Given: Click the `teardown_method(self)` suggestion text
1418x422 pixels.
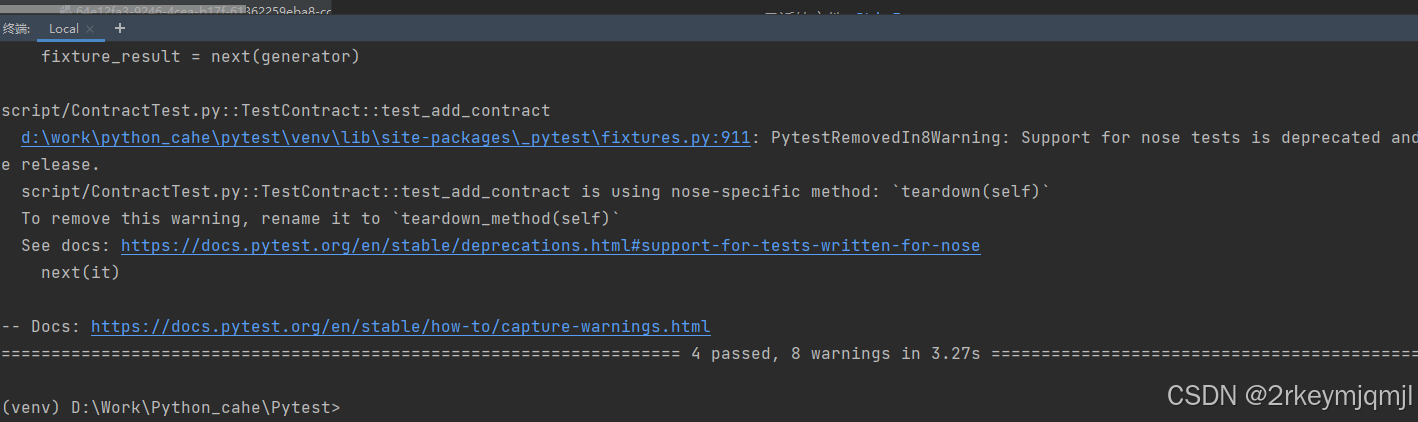Looking at the screenshot, I should coord(505,219).
